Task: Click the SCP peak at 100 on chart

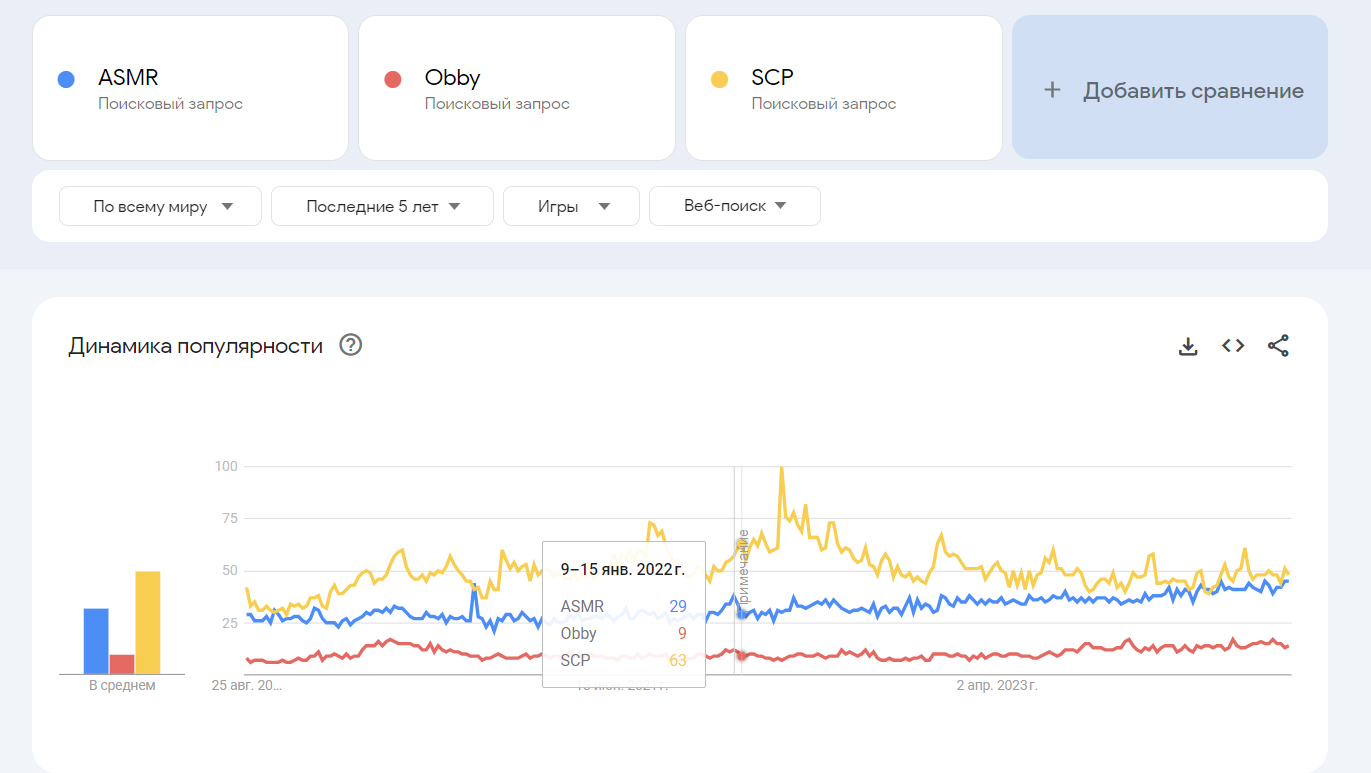Action: click(781, 468)
